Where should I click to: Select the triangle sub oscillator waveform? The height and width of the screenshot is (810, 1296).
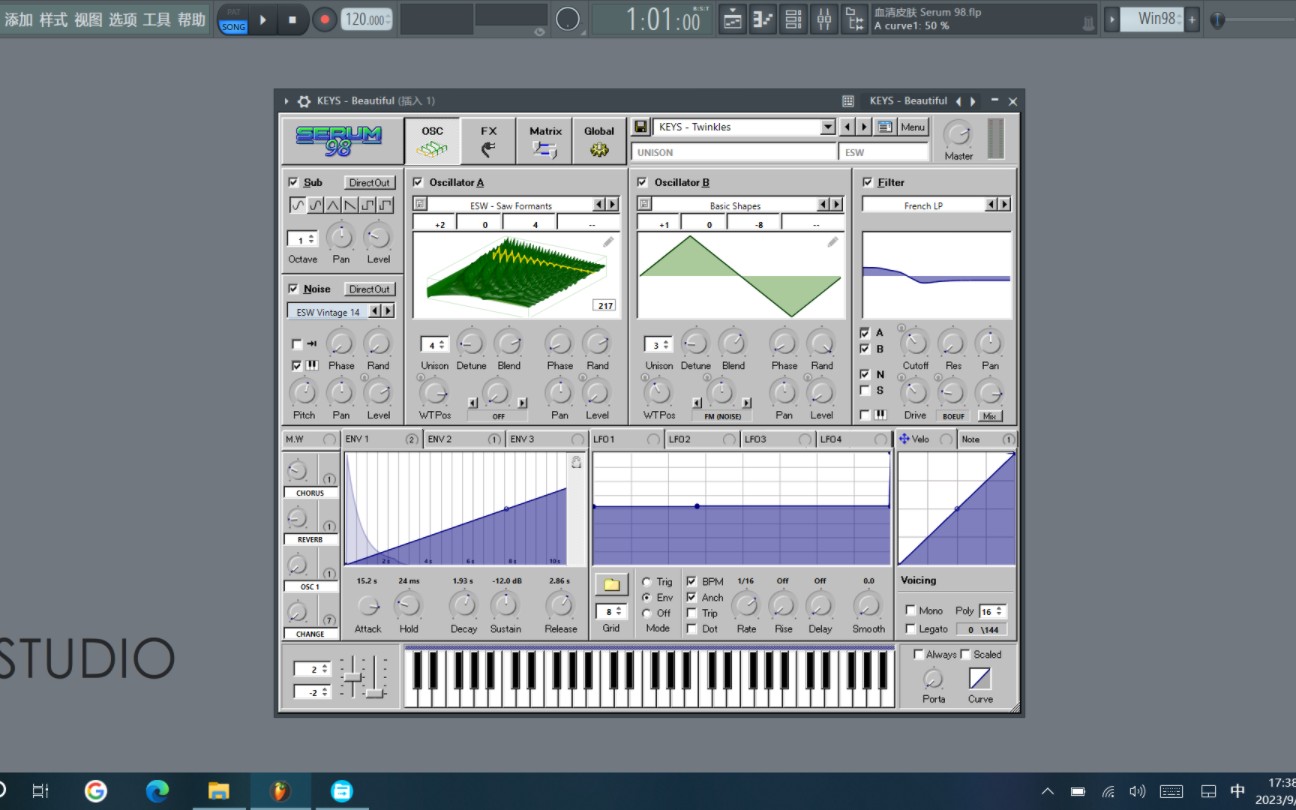[x=333, y=205]
